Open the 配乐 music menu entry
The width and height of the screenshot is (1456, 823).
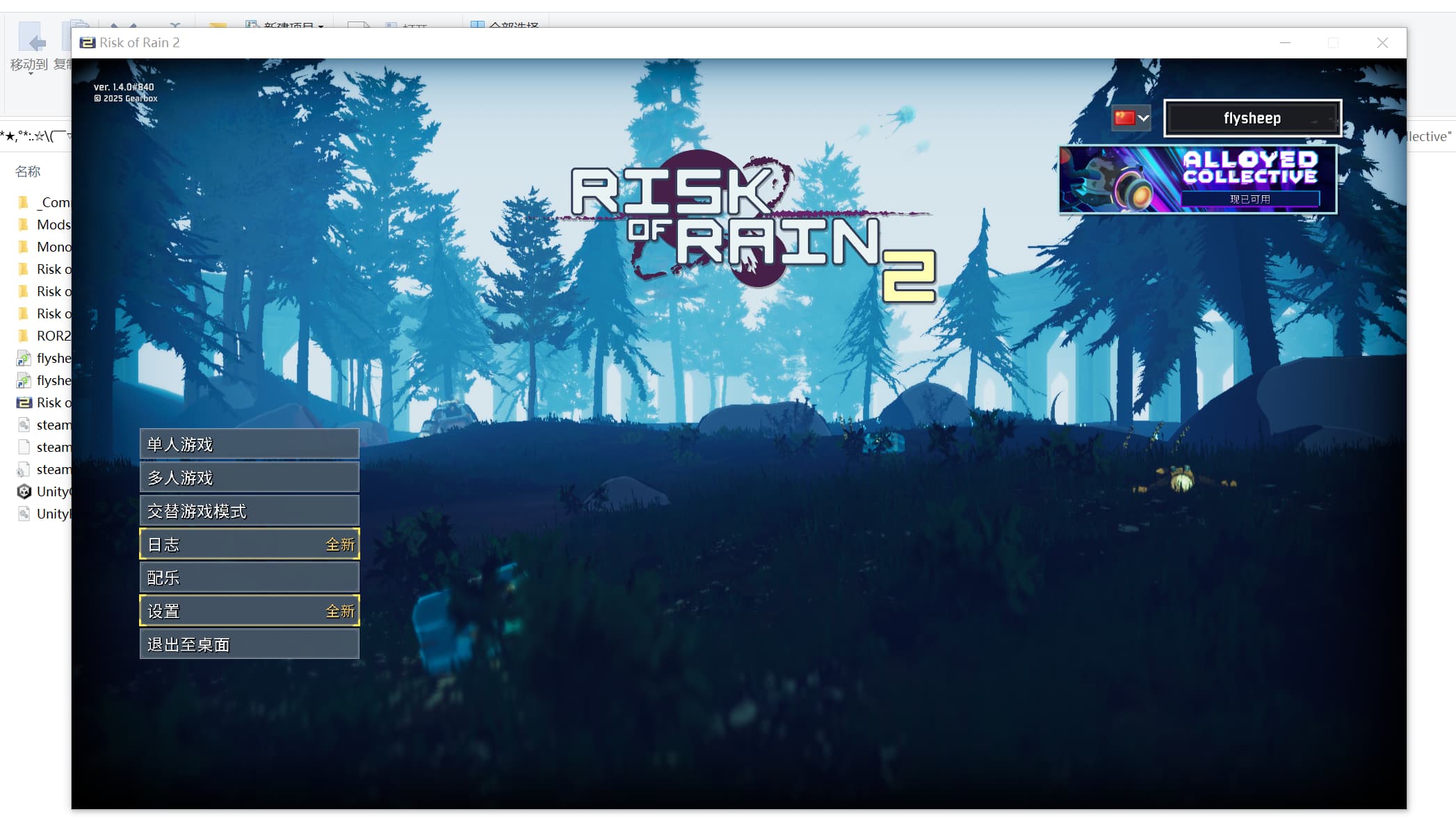click(249, 578)
